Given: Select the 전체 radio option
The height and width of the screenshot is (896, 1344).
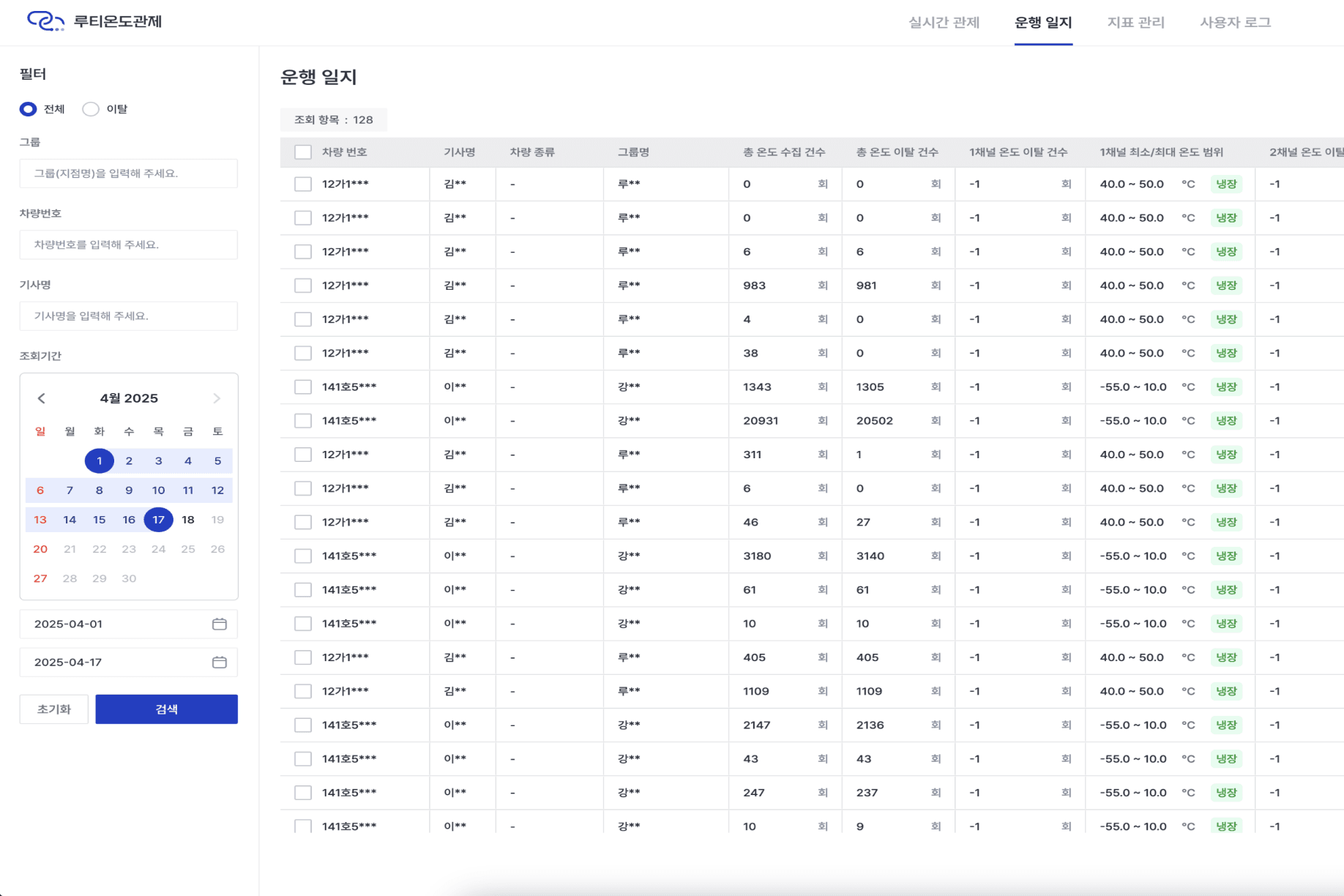Looking at the screenshot, I should 28,109.
